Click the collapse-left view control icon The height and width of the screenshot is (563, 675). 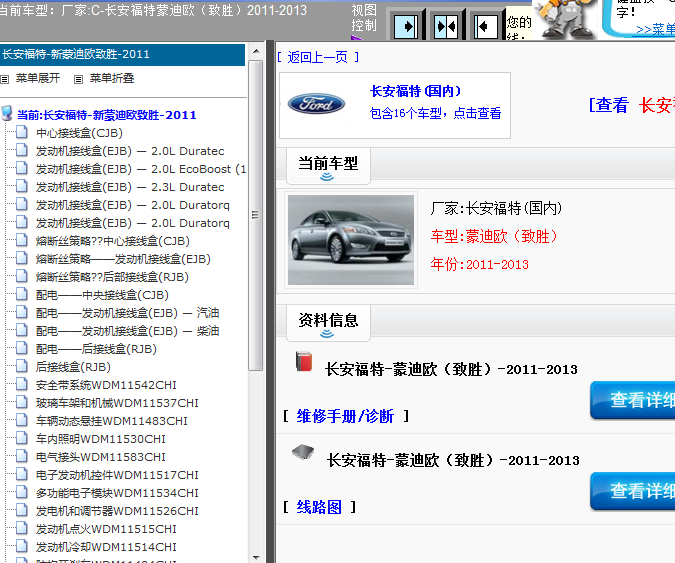486,24
